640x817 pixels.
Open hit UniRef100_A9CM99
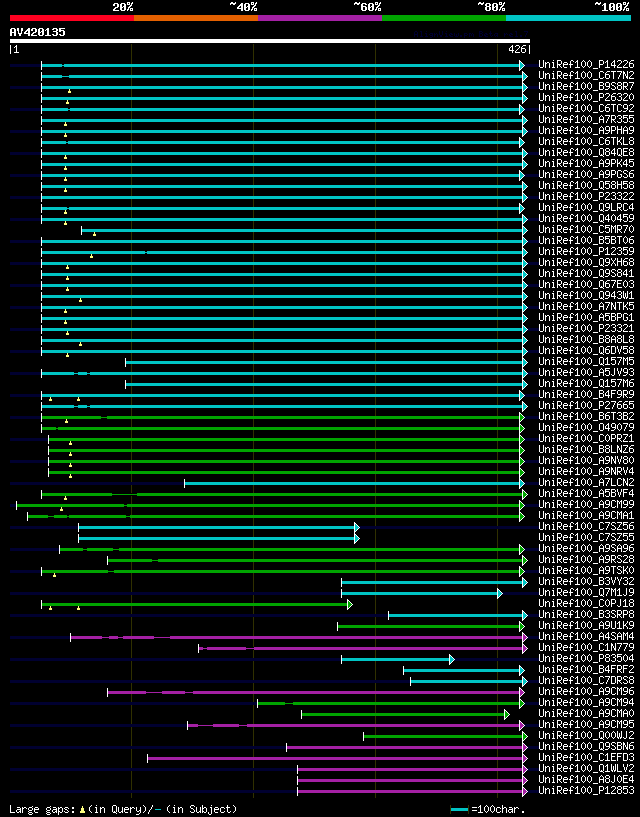click(x=586, y=504)
